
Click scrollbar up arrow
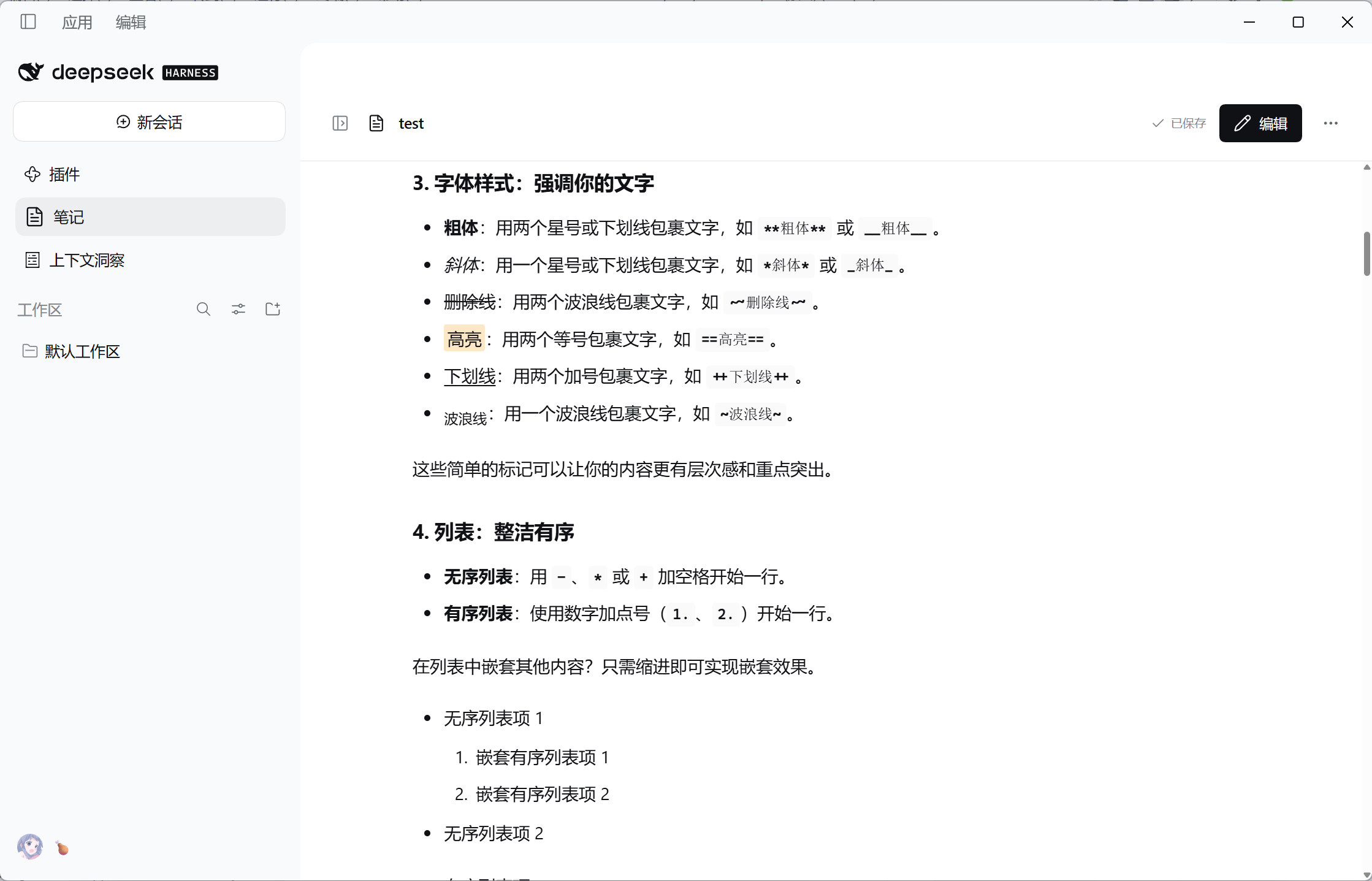1366,167
